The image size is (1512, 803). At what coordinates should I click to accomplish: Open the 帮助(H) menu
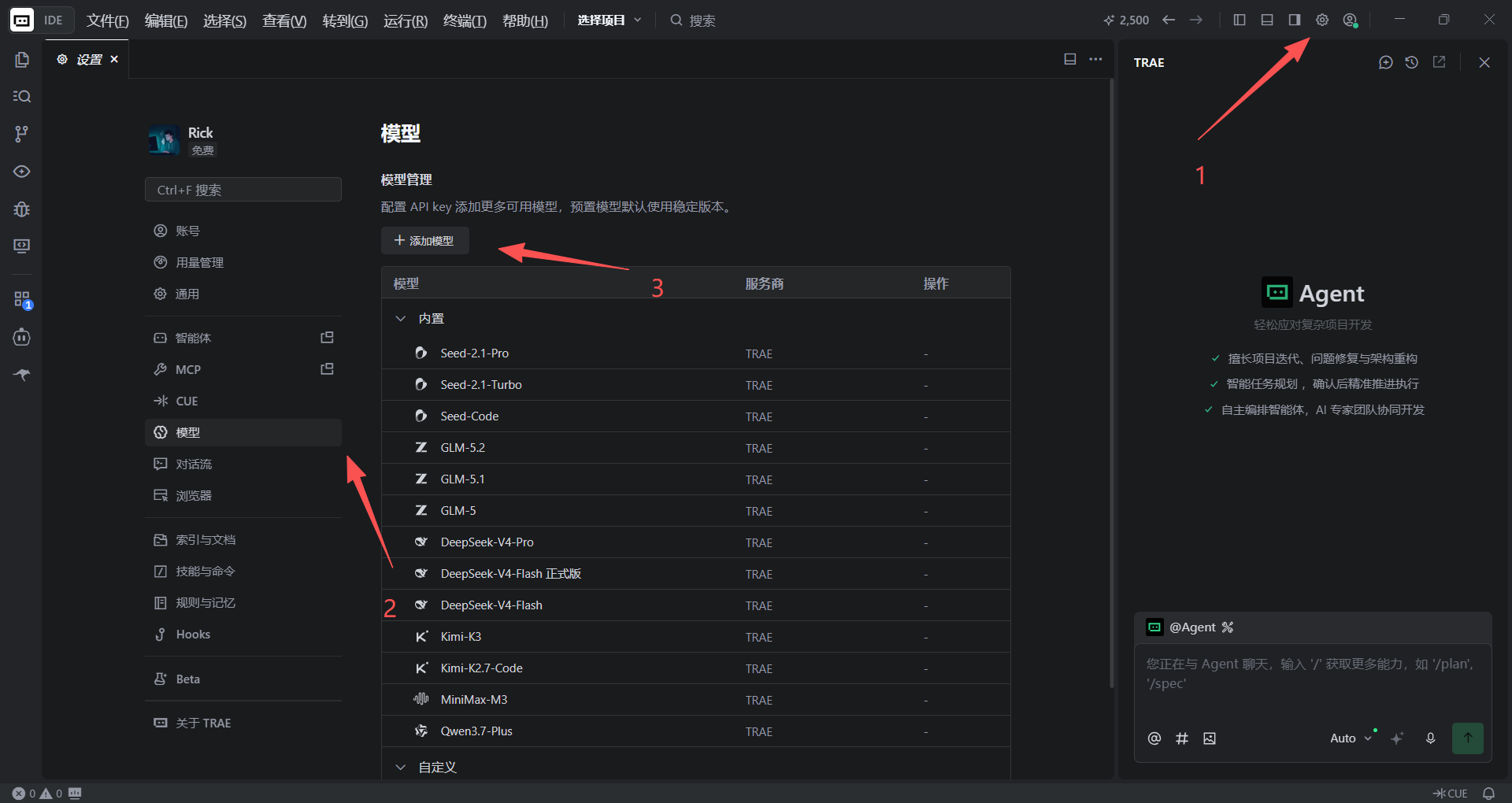(x=525, y=20)
